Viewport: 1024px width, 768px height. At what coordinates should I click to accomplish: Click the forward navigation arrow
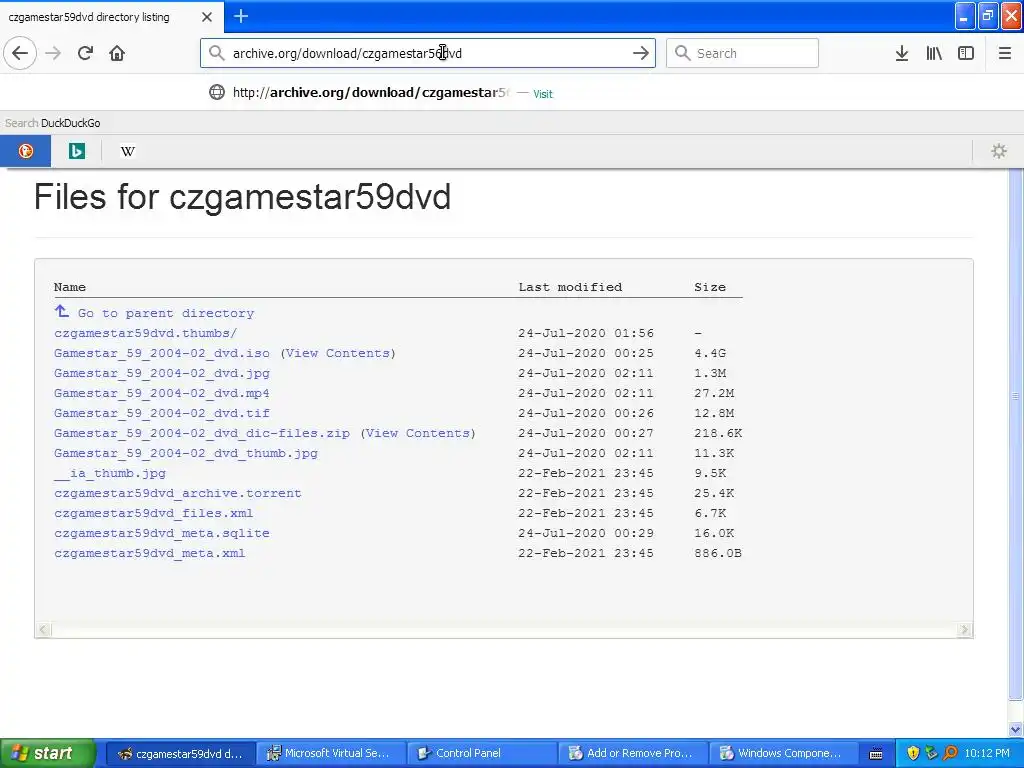coord(53,53)
